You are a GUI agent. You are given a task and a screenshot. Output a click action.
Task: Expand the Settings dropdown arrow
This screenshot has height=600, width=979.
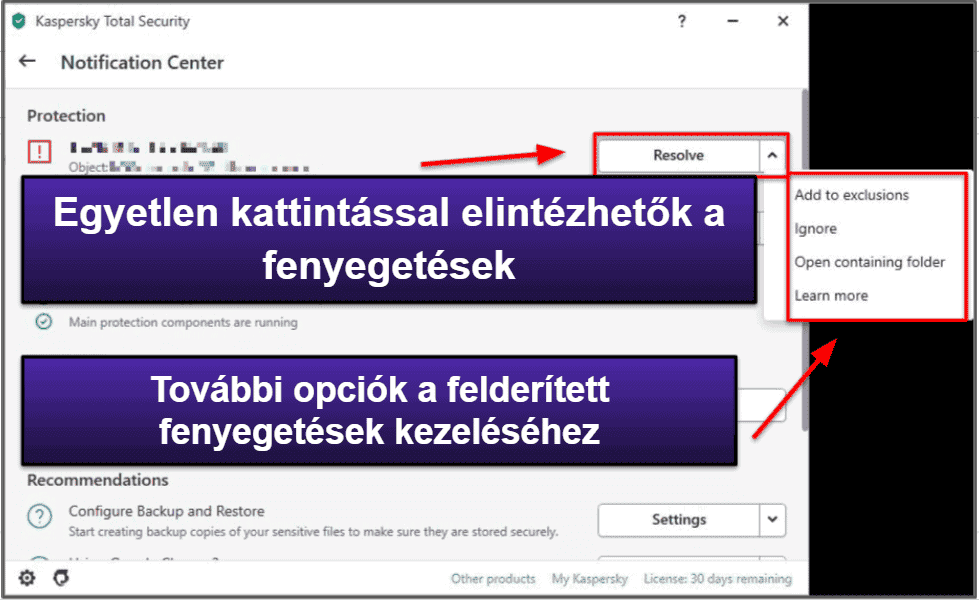pyautogui.click(x=772, y=520)
